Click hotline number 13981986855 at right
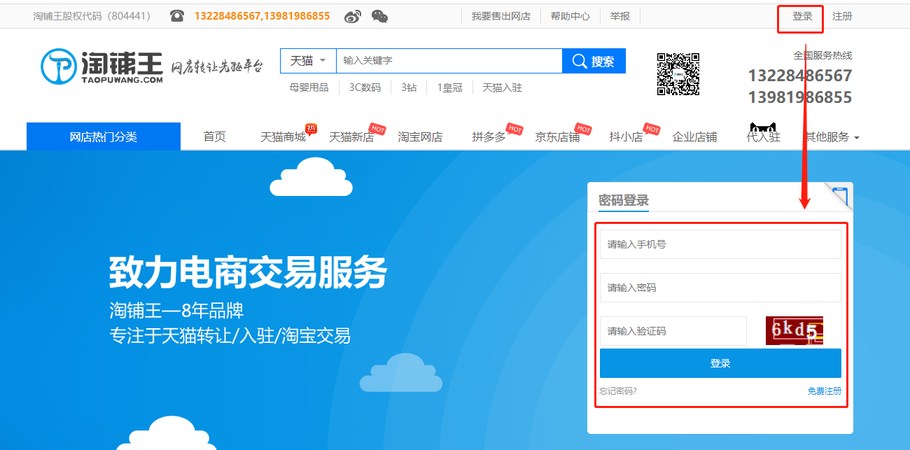Screen dimensions: 910x450 [800, 97]
